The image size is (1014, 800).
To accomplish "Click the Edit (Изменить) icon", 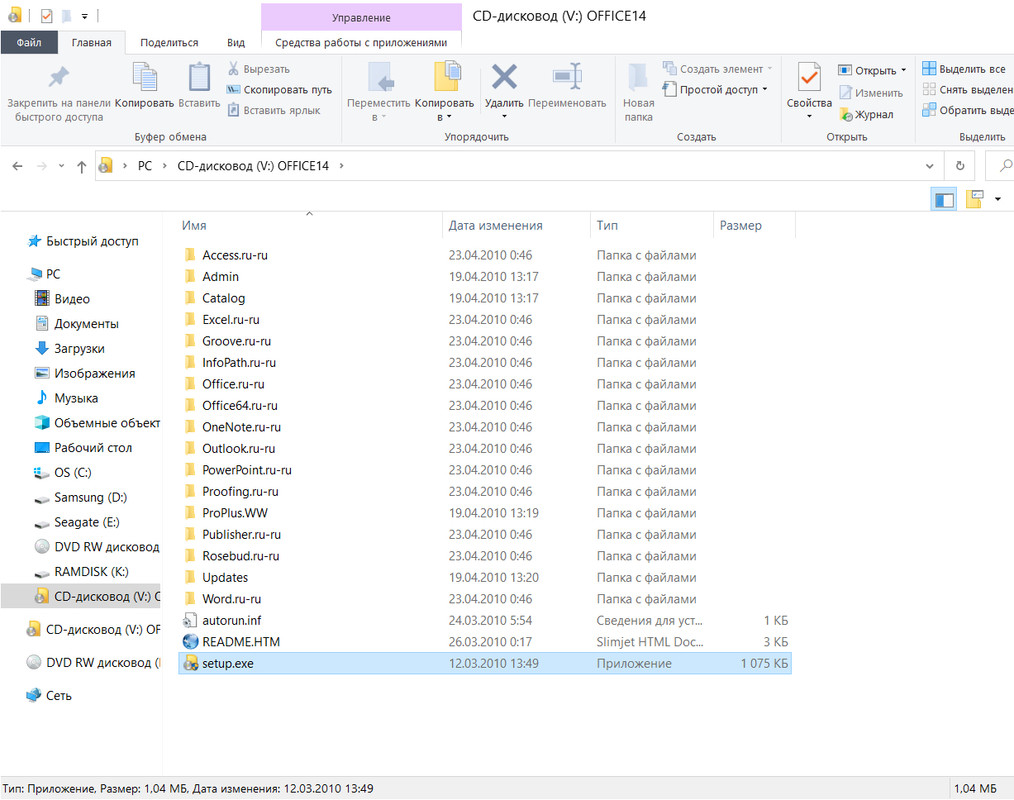I will 845,92.
